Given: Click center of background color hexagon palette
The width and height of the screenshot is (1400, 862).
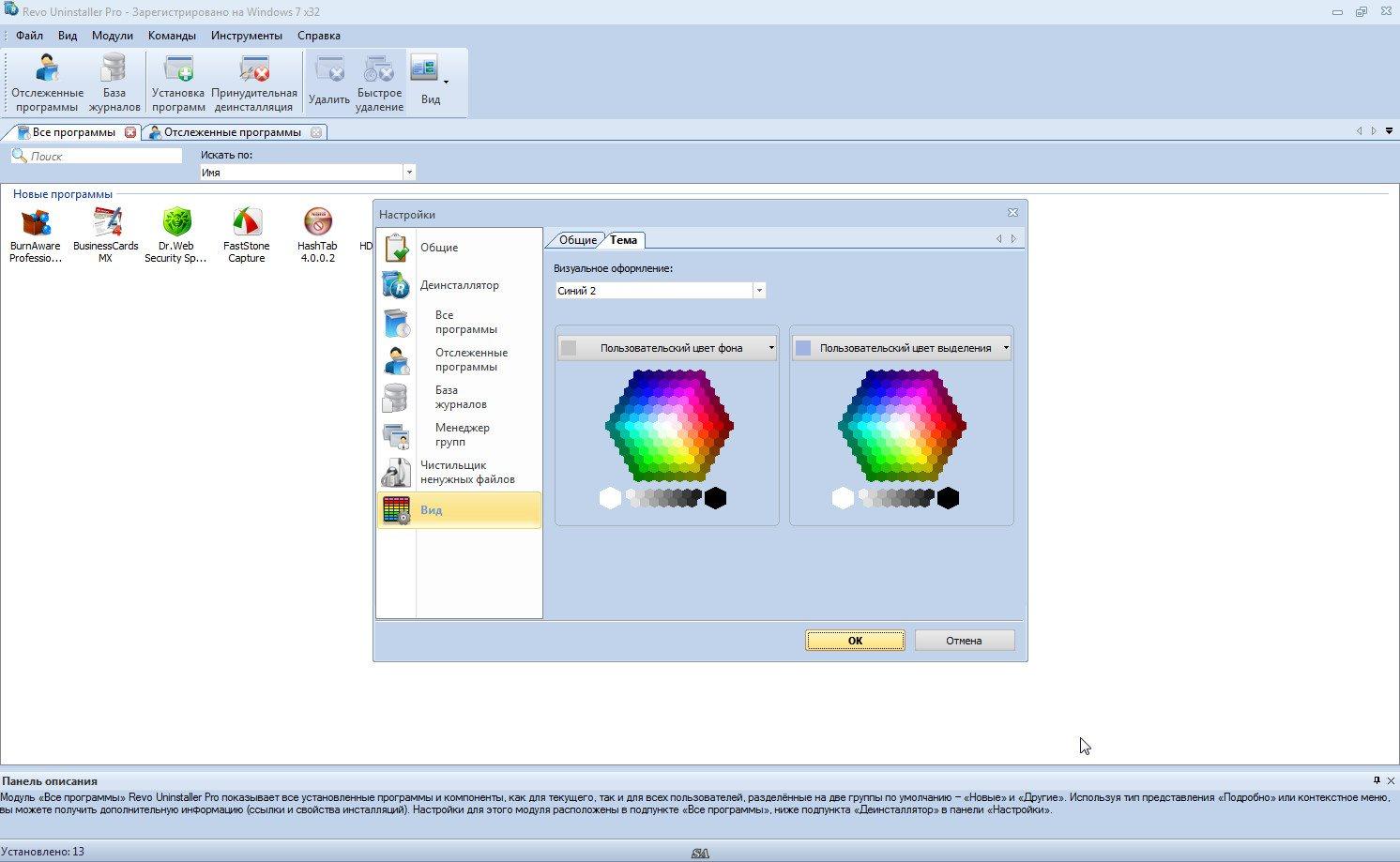Looking at the screenshot, I should [669, 426].
